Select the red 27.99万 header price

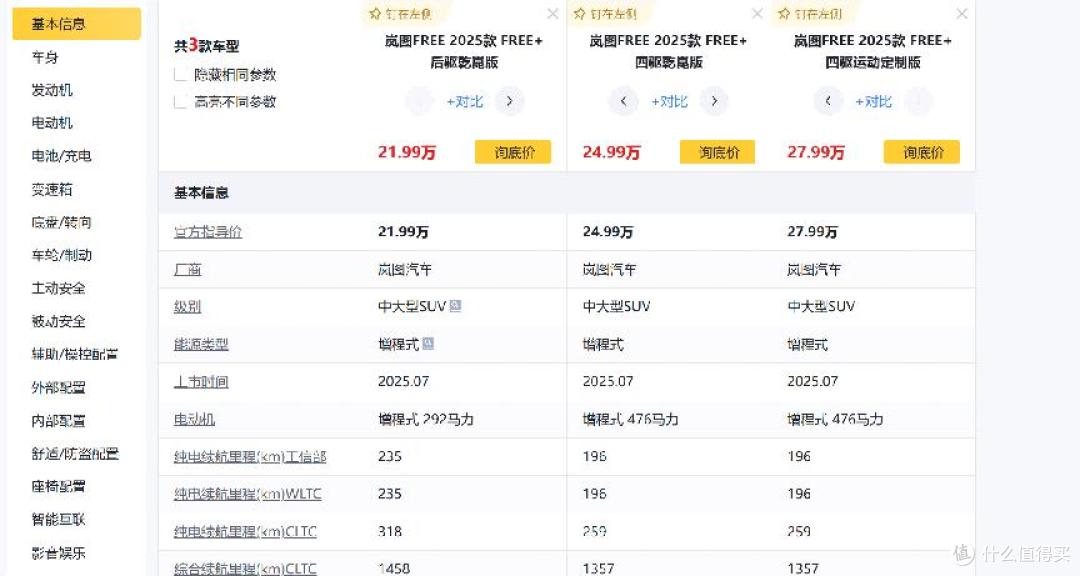click(x=816, y=152)
